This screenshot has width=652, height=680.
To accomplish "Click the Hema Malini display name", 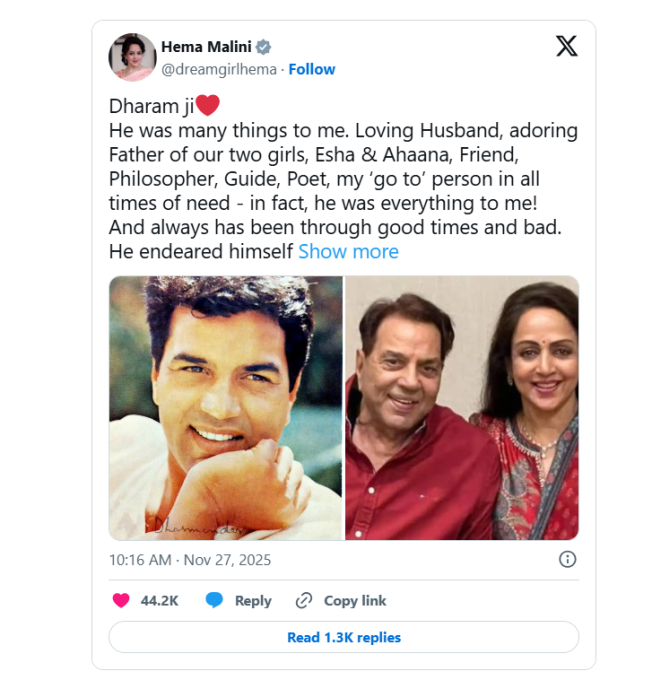I will tap(204, 47).
